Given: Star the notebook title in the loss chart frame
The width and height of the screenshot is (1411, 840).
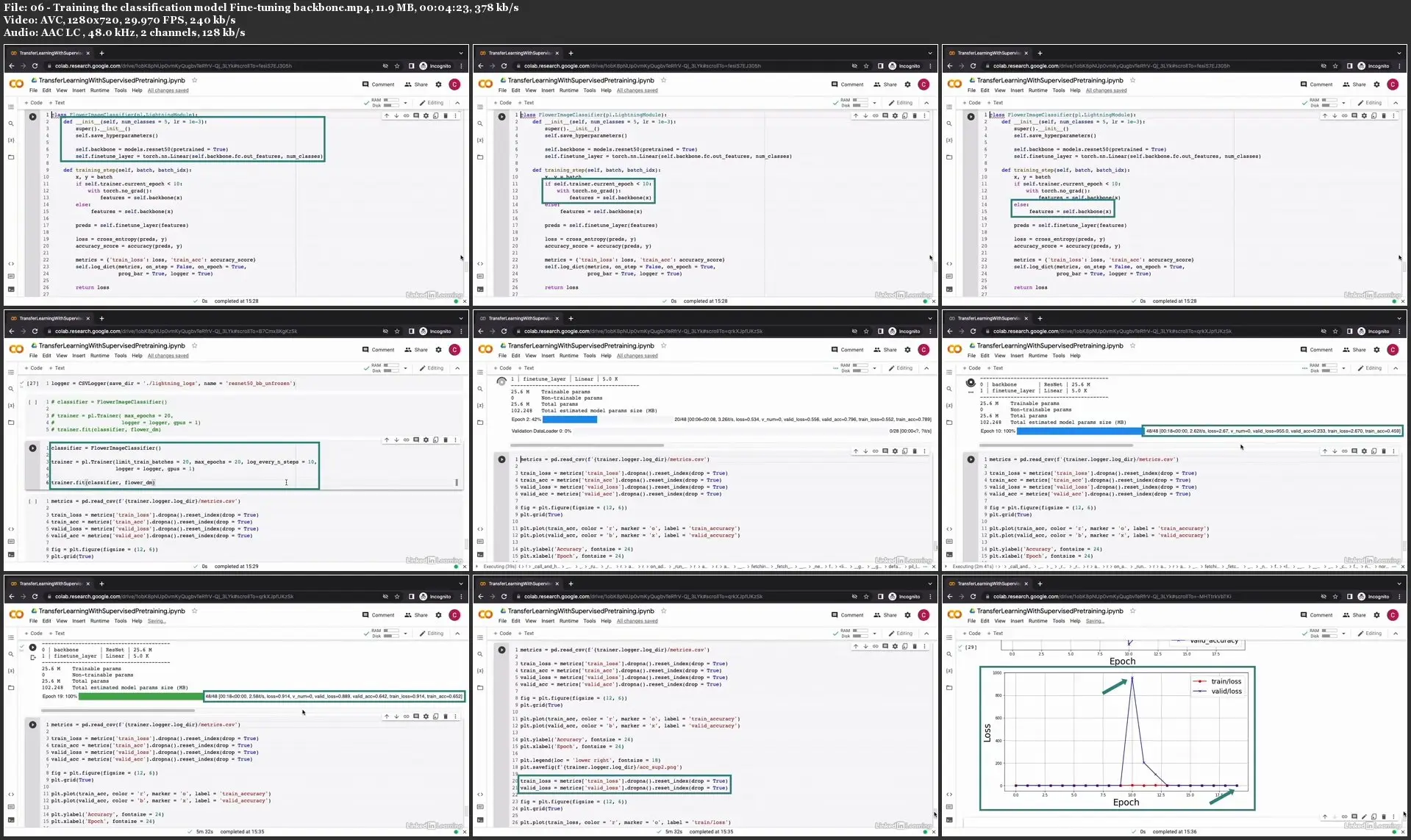Looking at the screenshot, I should (1132, 611).
